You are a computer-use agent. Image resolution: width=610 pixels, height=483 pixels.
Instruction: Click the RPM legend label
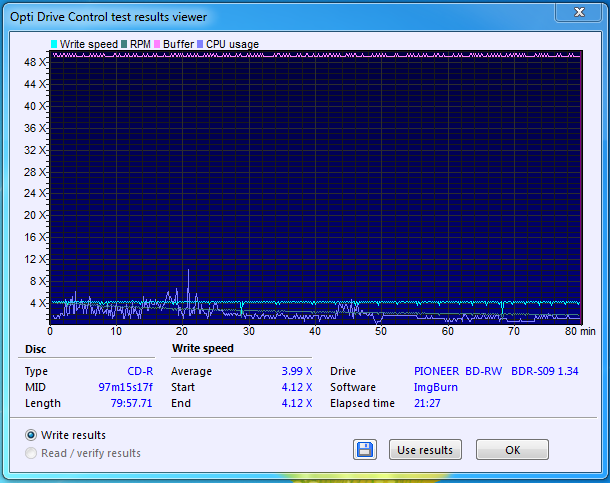coord(140,44)
